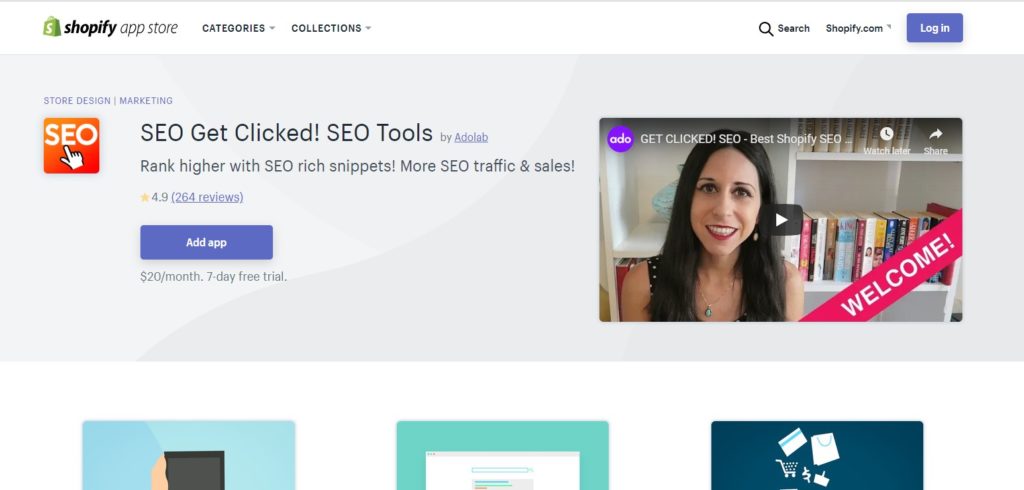Click the SEO Get Clicked app icon
The image size is (1024, 490).
[71, 146]
